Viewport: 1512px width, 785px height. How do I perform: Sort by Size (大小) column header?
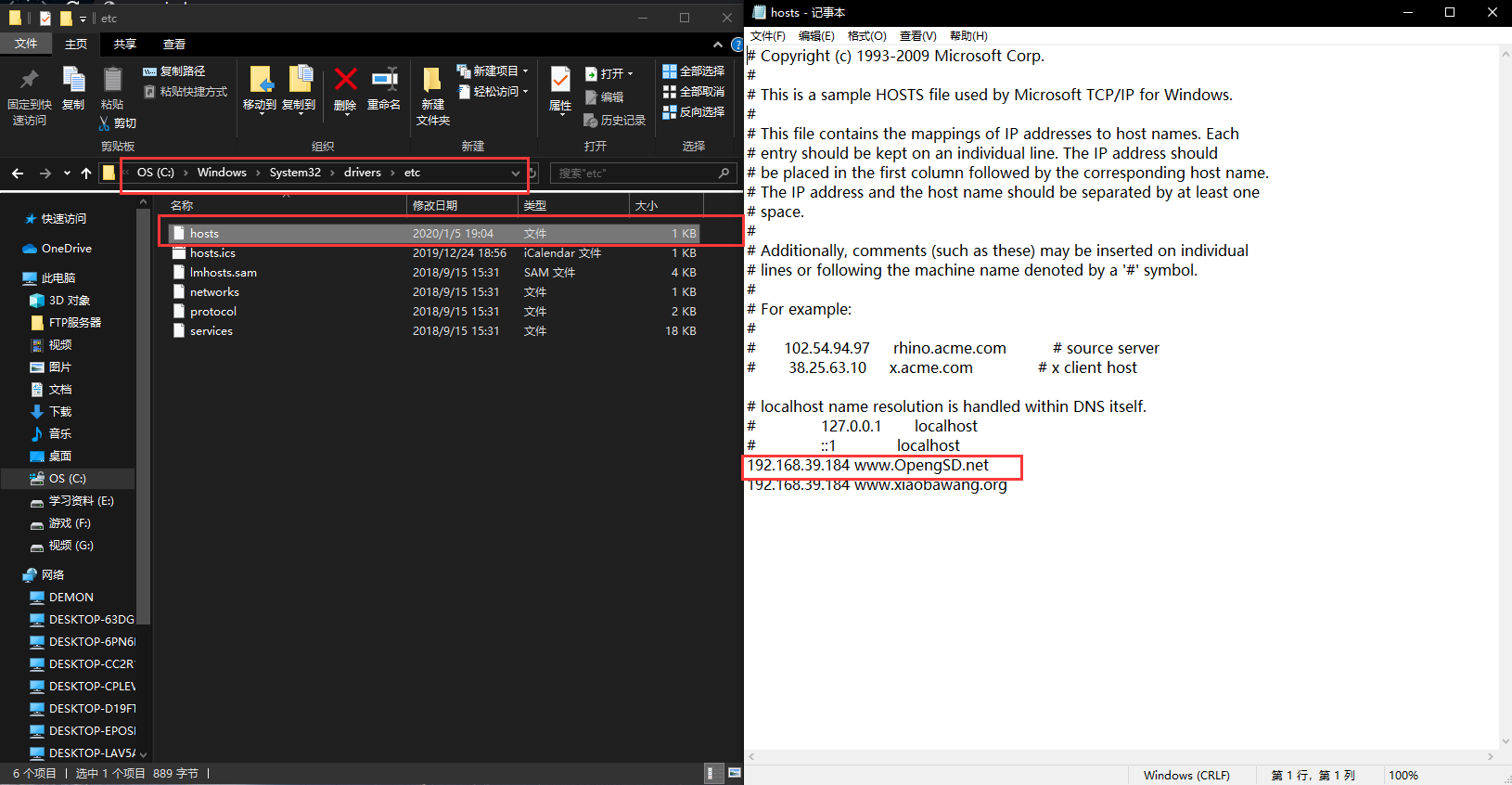click(x=666, y=205)
